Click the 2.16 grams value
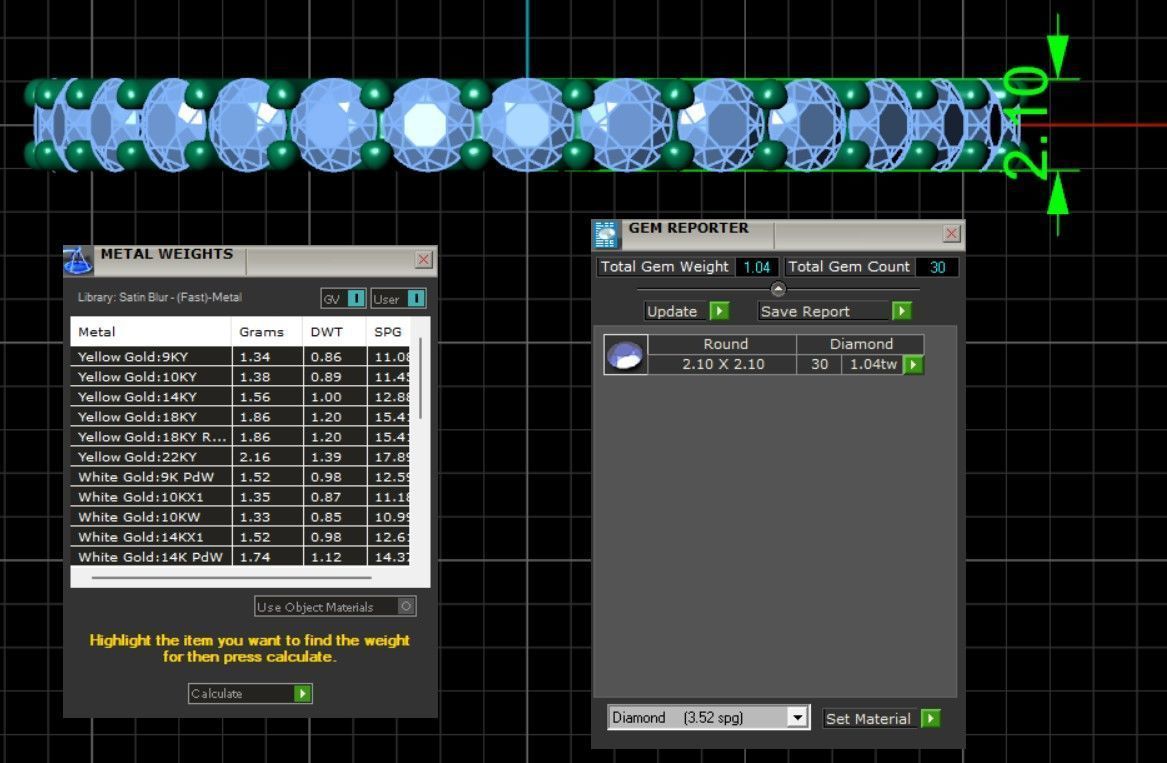 pyautogui.click(x=255, y=457)
